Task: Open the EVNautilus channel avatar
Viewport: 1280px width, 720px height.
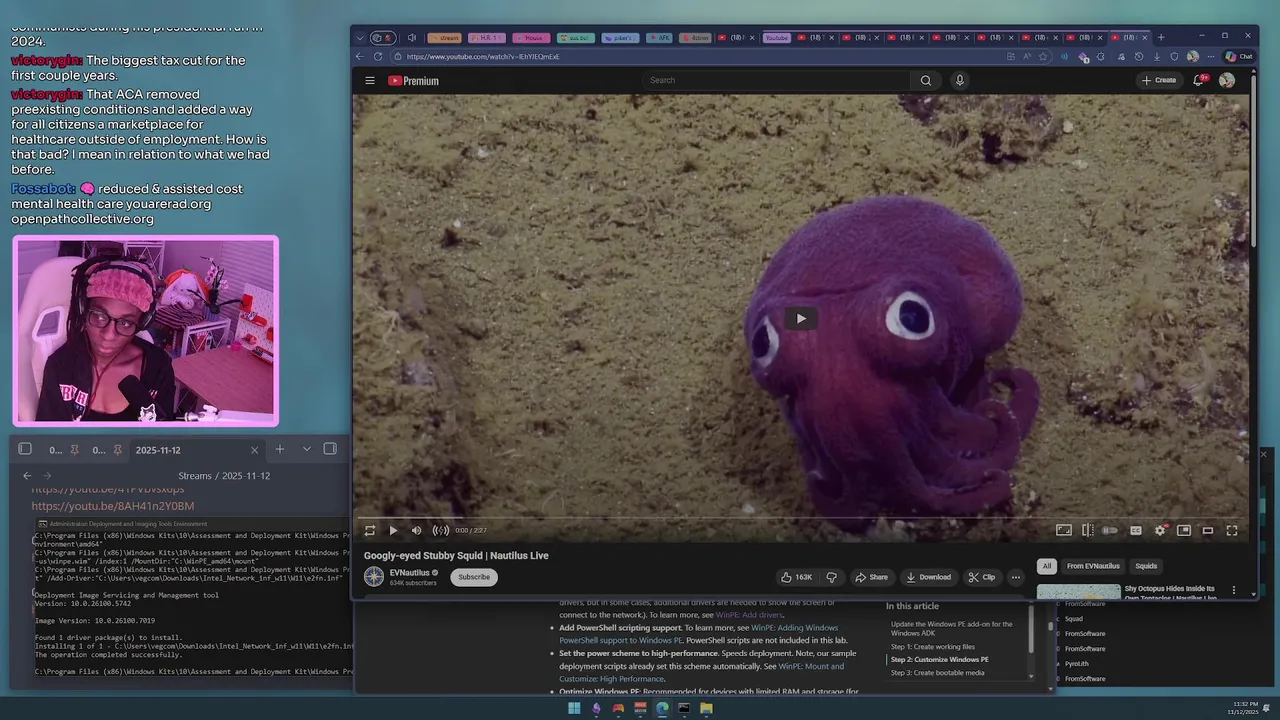Action: [374, 577]
